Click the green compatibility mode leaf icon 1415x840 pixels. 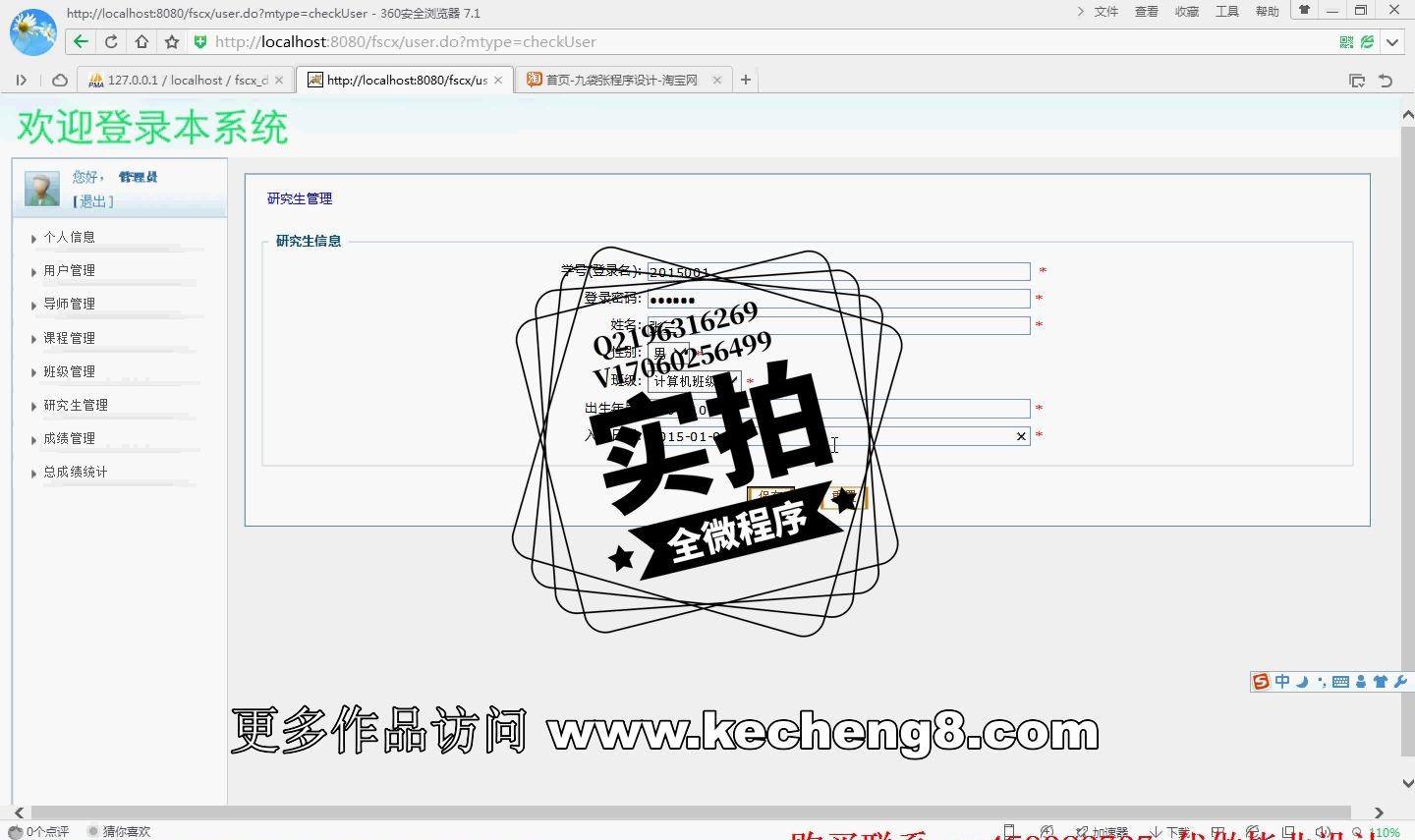click(1367, 42)
